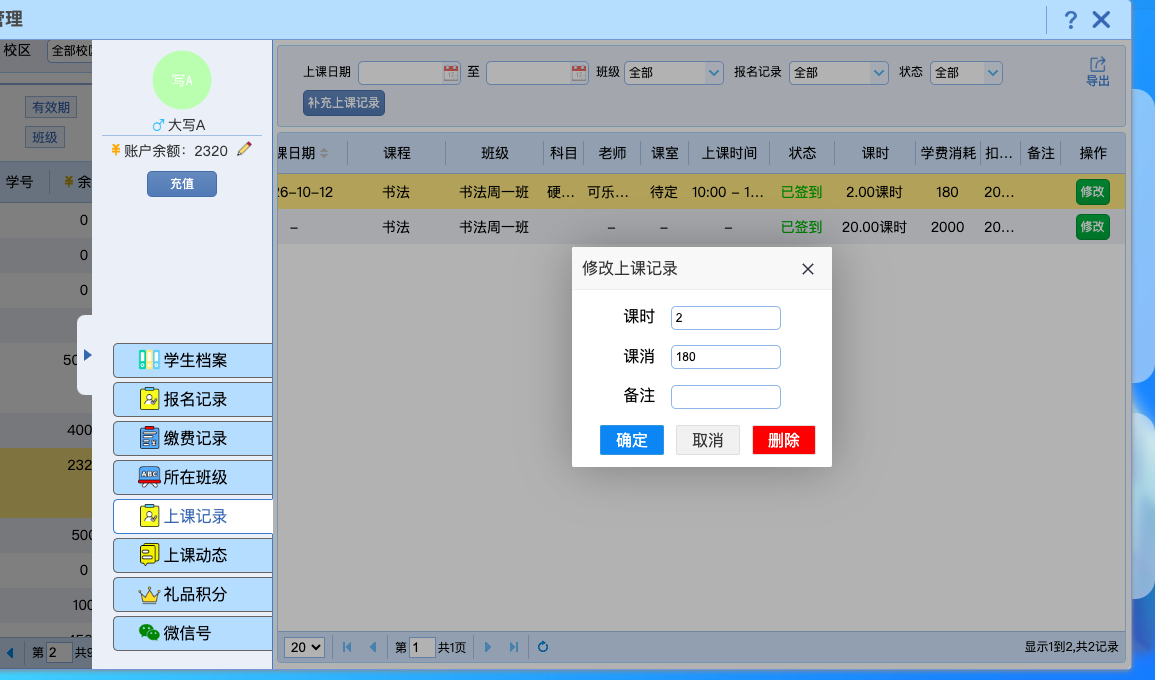This screenshot has height=680, width=1155.
Task: Open the 礼品积分 tab
Action: coord(193,594)
